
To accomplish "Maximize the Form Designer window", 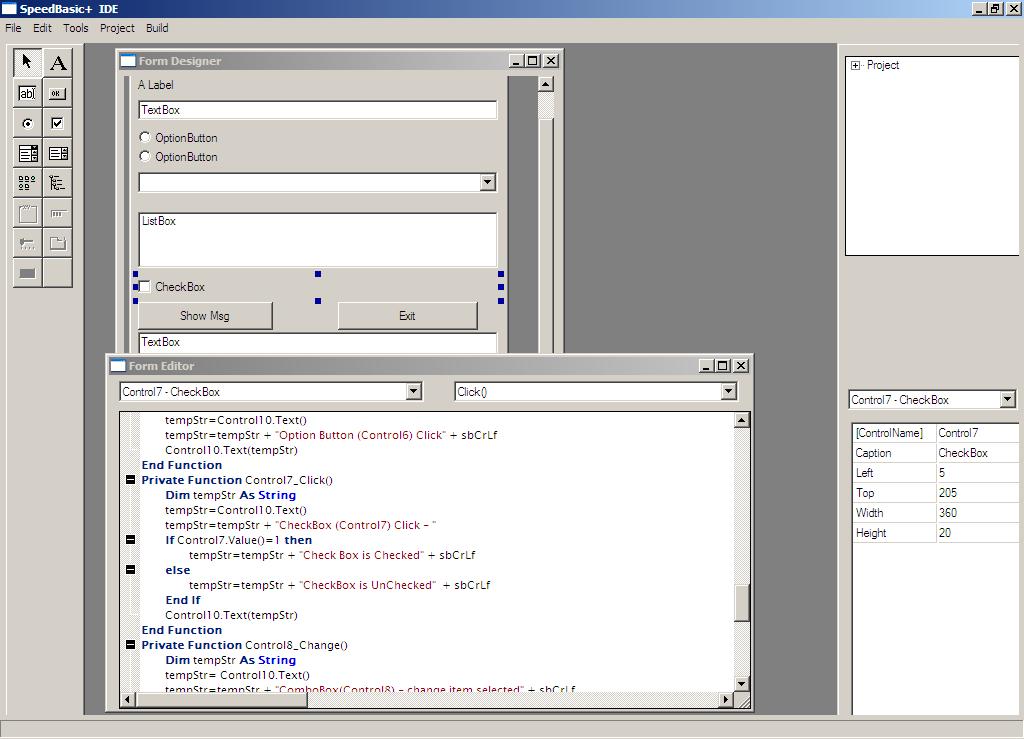I will [533, 61].
